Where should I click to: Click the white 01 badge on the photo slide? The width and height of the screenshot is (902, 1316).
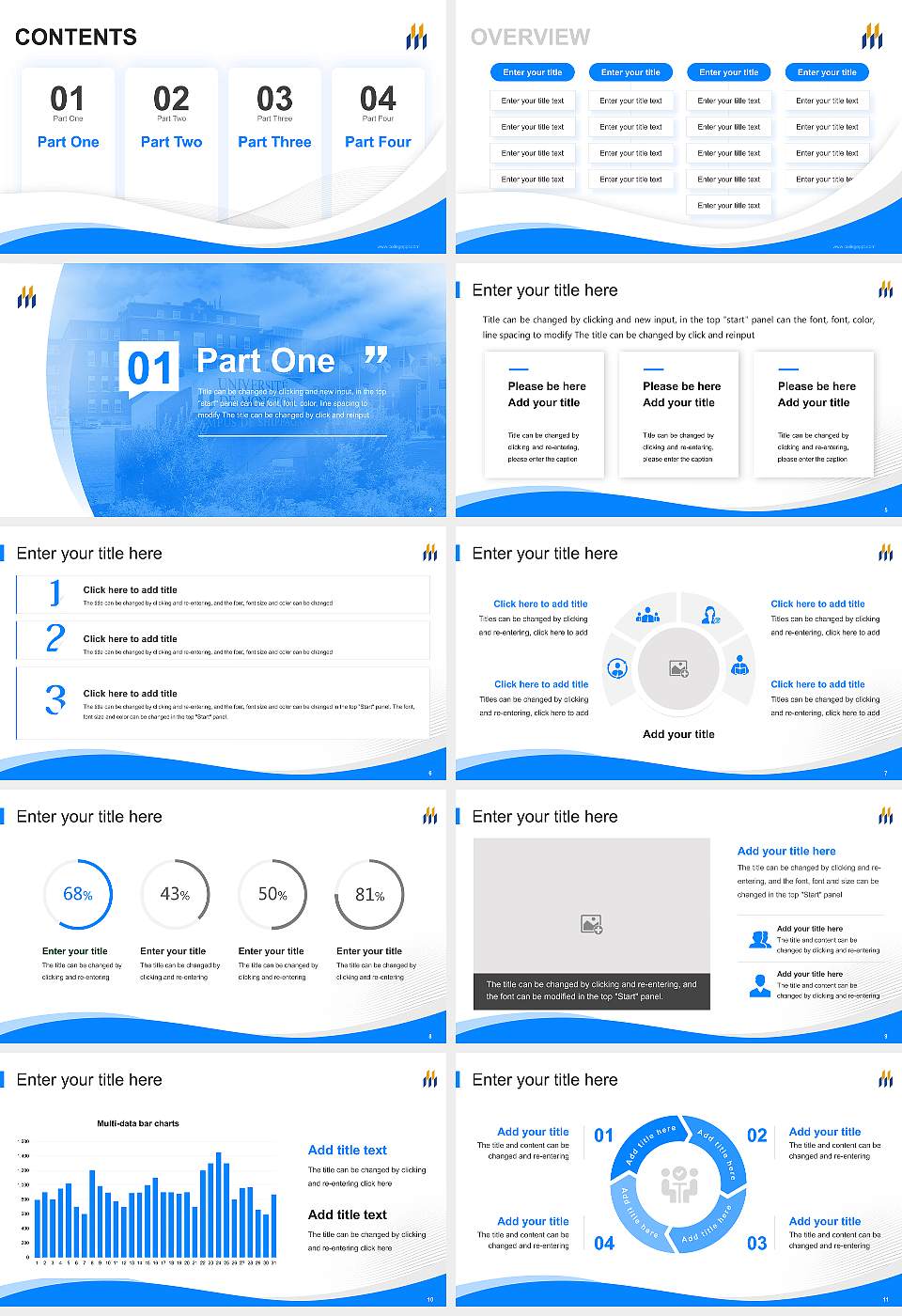click(x=149, y=368)
